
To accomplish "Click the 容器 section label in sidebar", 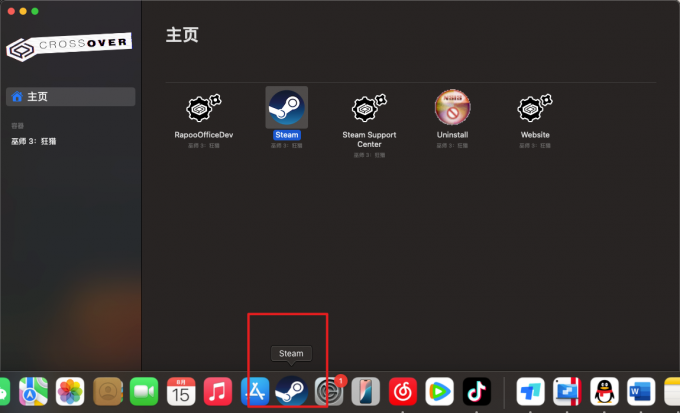I will pos(17,126).
